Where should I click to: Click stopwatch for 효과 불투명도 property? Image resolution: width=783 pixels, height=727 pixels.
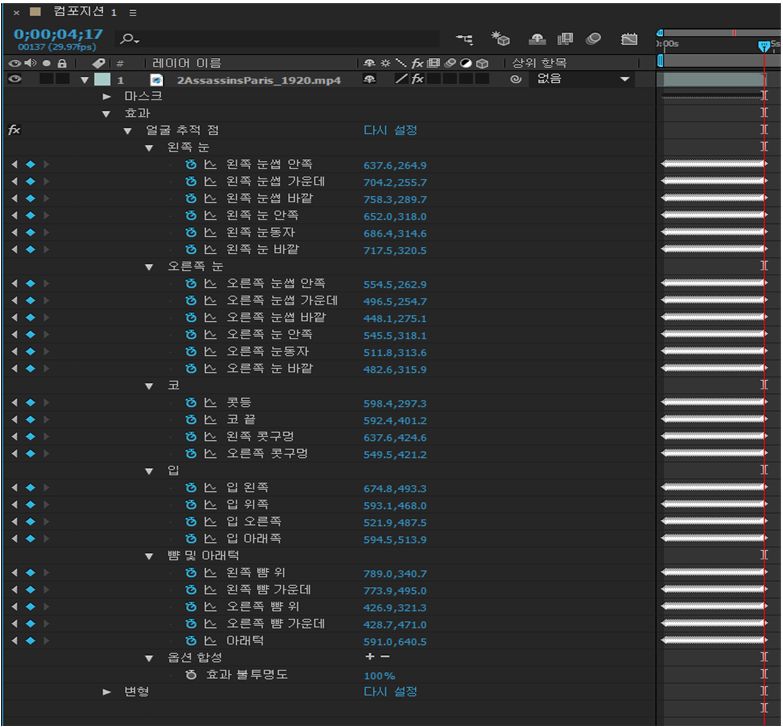[191, 675]
